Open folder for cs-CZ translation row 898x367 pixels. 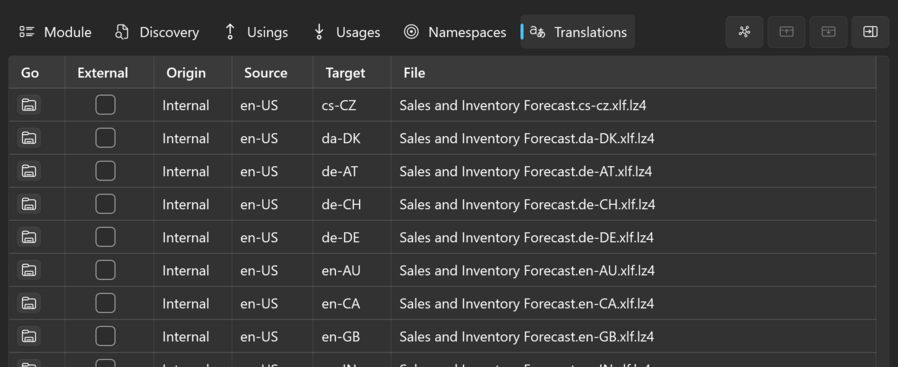click(29, 105)
